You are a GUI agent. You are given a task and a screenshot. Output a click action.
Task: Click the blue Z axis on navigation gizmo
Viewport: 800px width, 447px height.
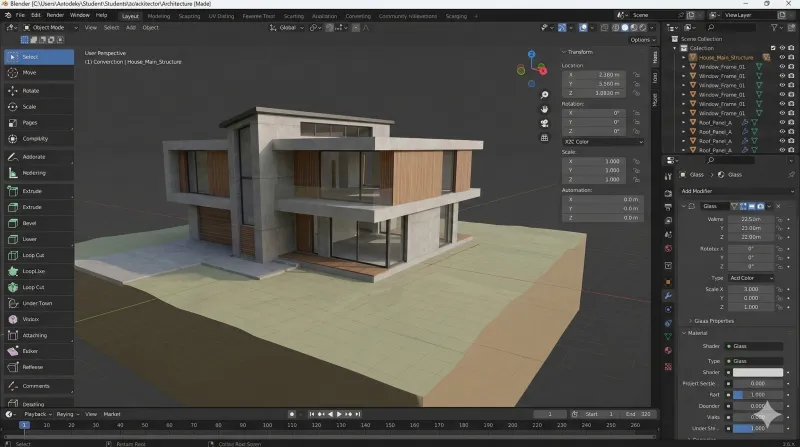[x=531, y=54]
